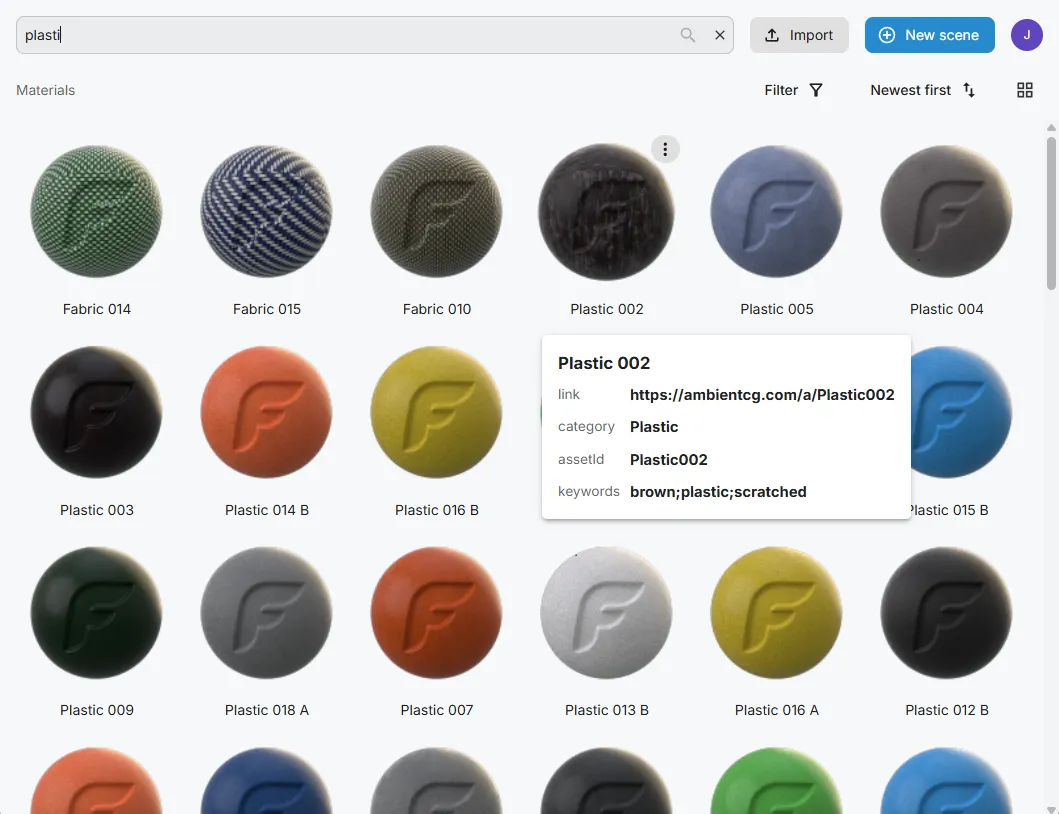Click the grid view layout icon
Screen dimensions: 1059x814
[1025, 90]
